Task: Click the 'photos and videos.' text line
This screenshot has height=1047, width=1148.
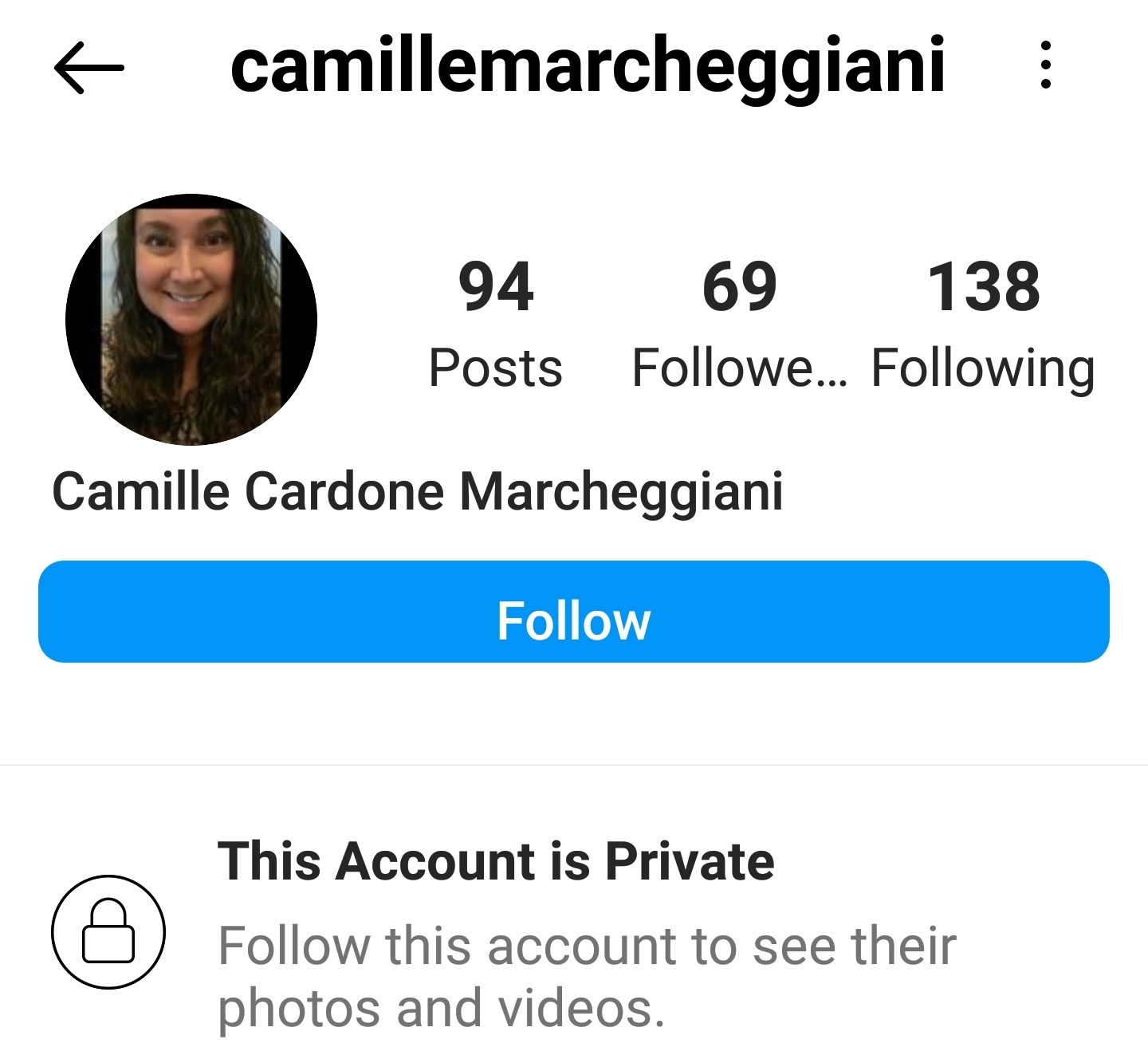Action: [441, 1010]
